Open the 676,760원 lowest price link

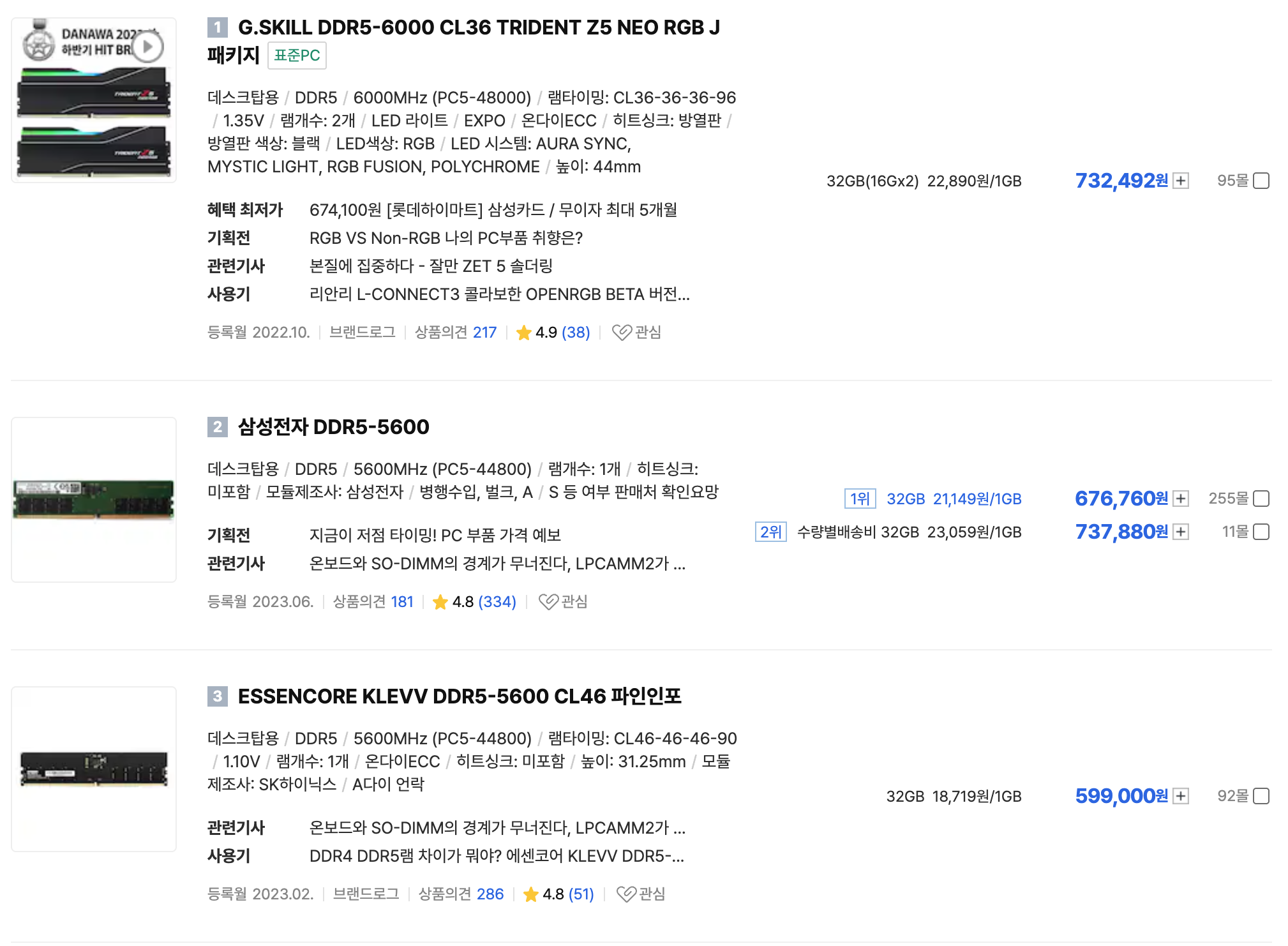1121,499
